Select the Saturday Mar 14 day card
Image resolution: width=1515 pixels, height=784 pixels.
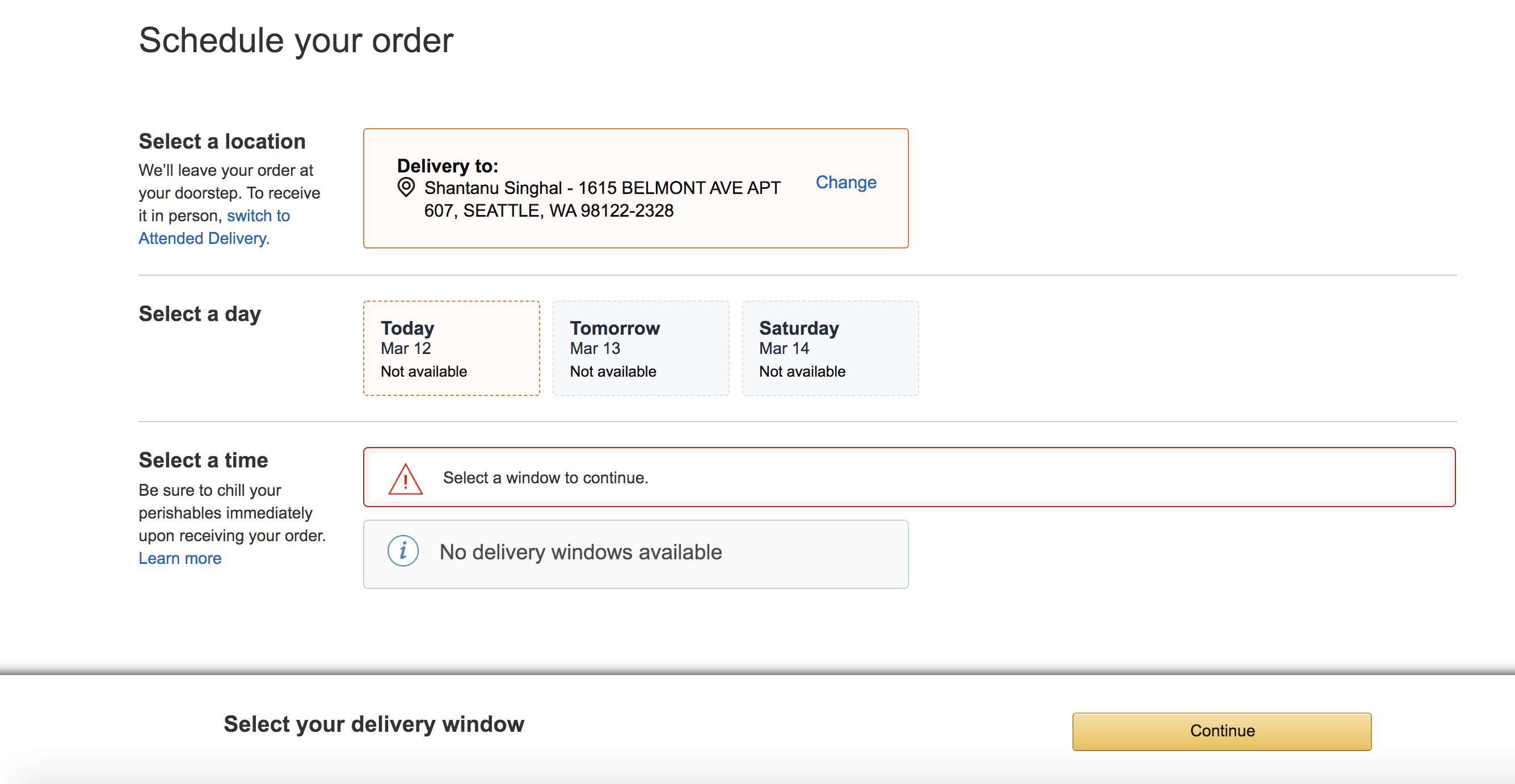pyautogui.click(x=830, y=348)
